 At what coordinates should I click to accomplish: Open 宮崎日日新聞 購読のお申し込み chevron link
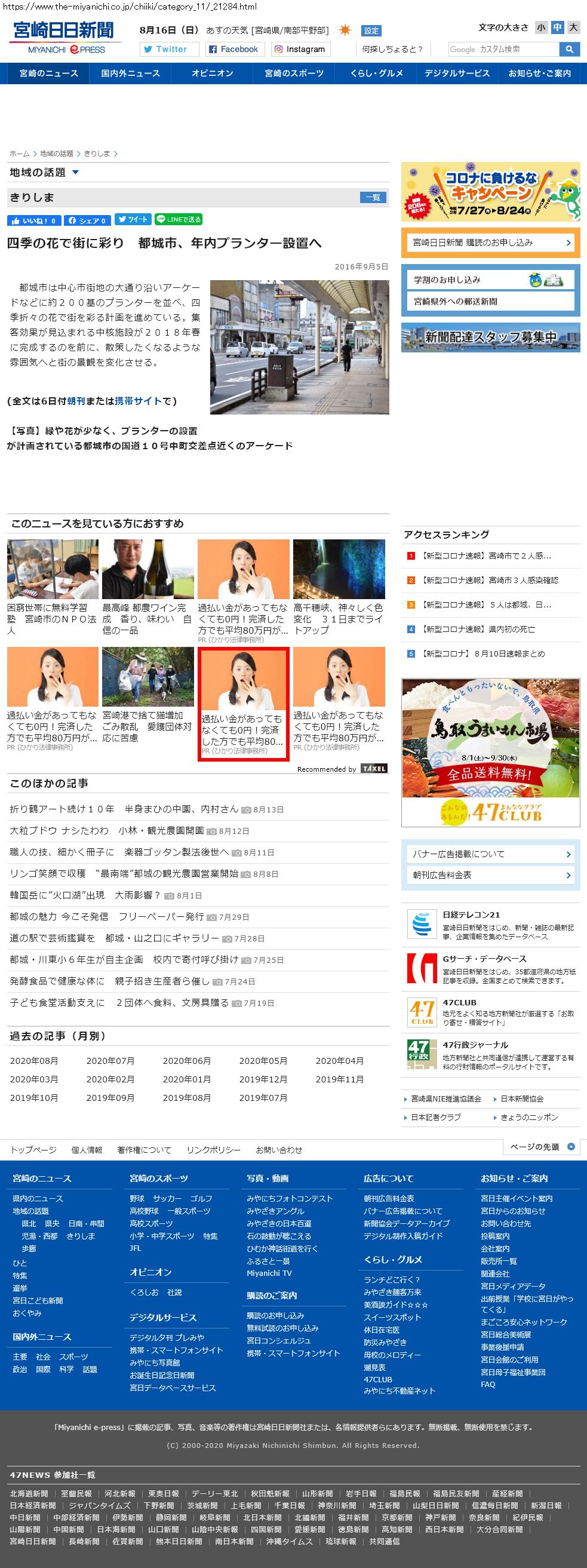(568, 243)
